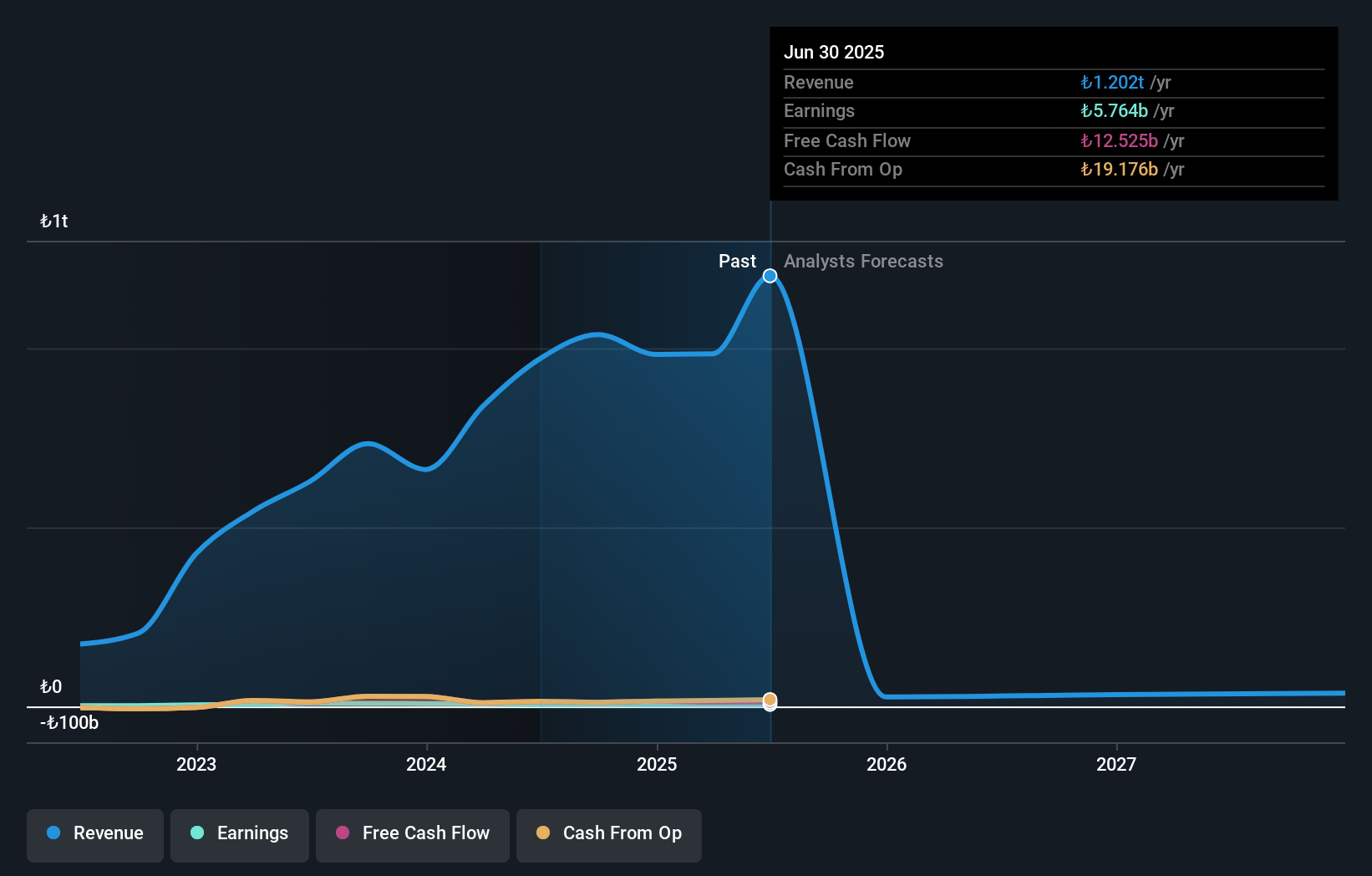Click the Revenue value ₺1.202t in tooltip
This screenshot has height=876, width=1372.
[1112, 82]
